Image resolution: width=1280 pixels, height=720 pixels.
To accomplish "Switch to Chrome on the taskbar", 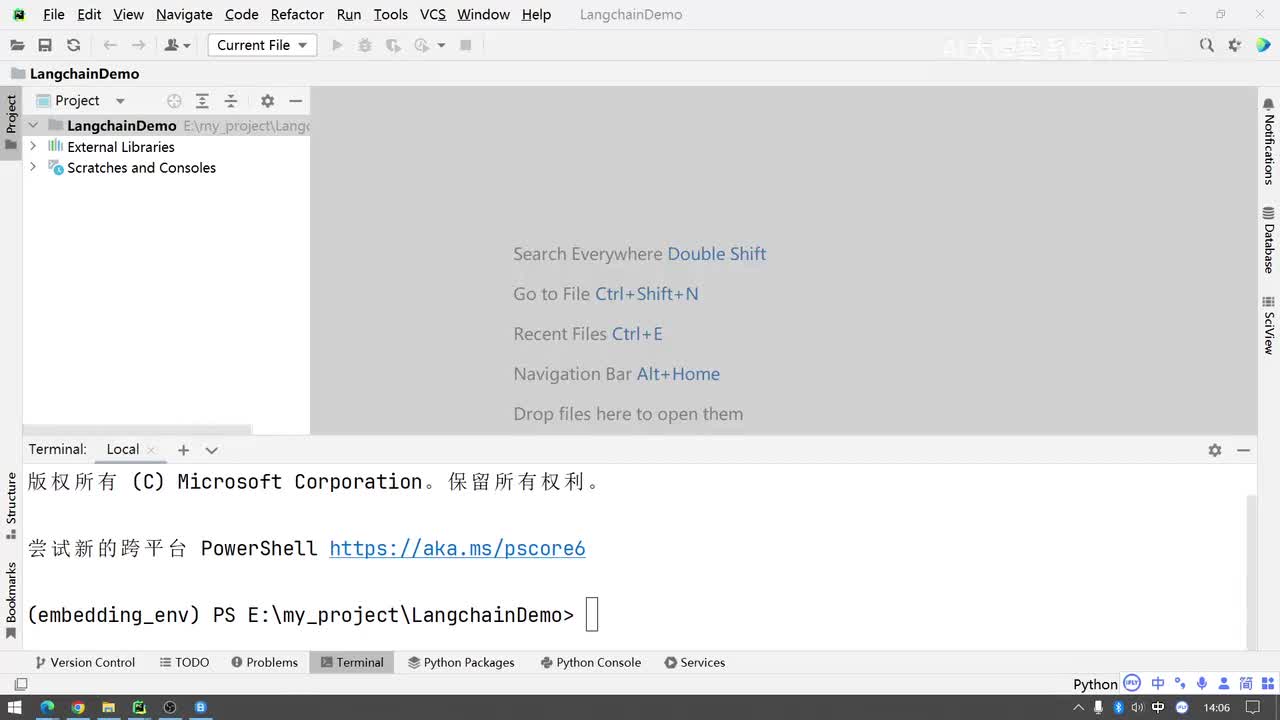I will [77, 707].
